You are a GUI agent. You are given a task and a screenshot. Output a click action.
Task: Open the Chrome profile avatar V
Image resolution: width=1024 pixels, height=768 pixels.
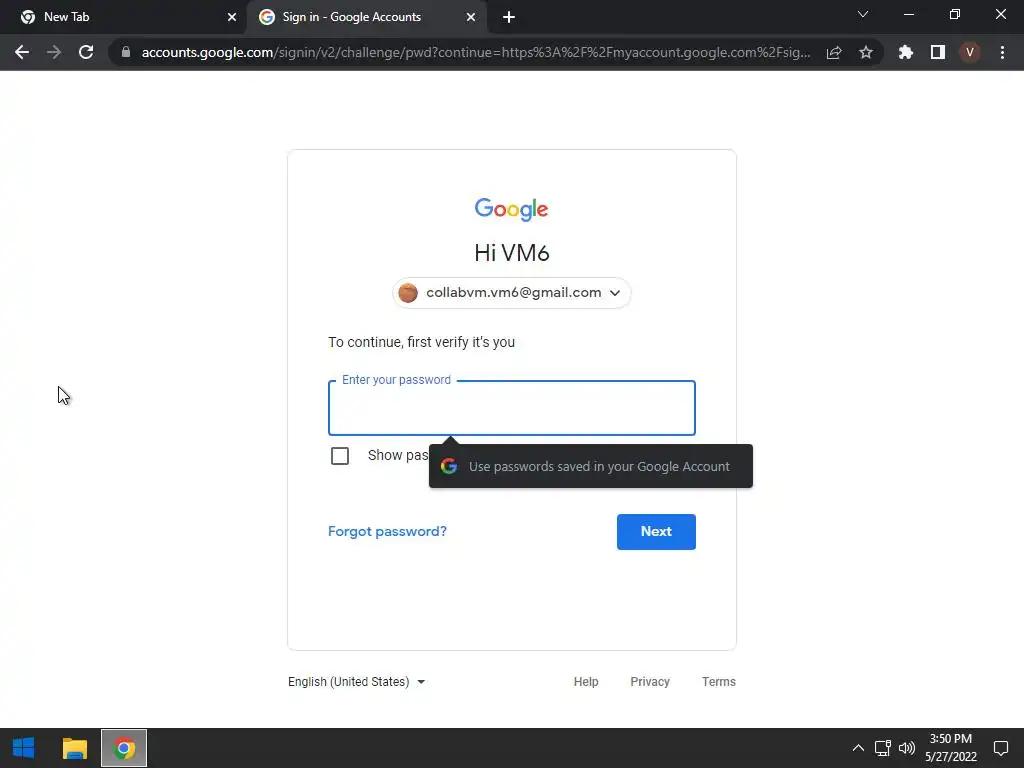tap(970, 52)
